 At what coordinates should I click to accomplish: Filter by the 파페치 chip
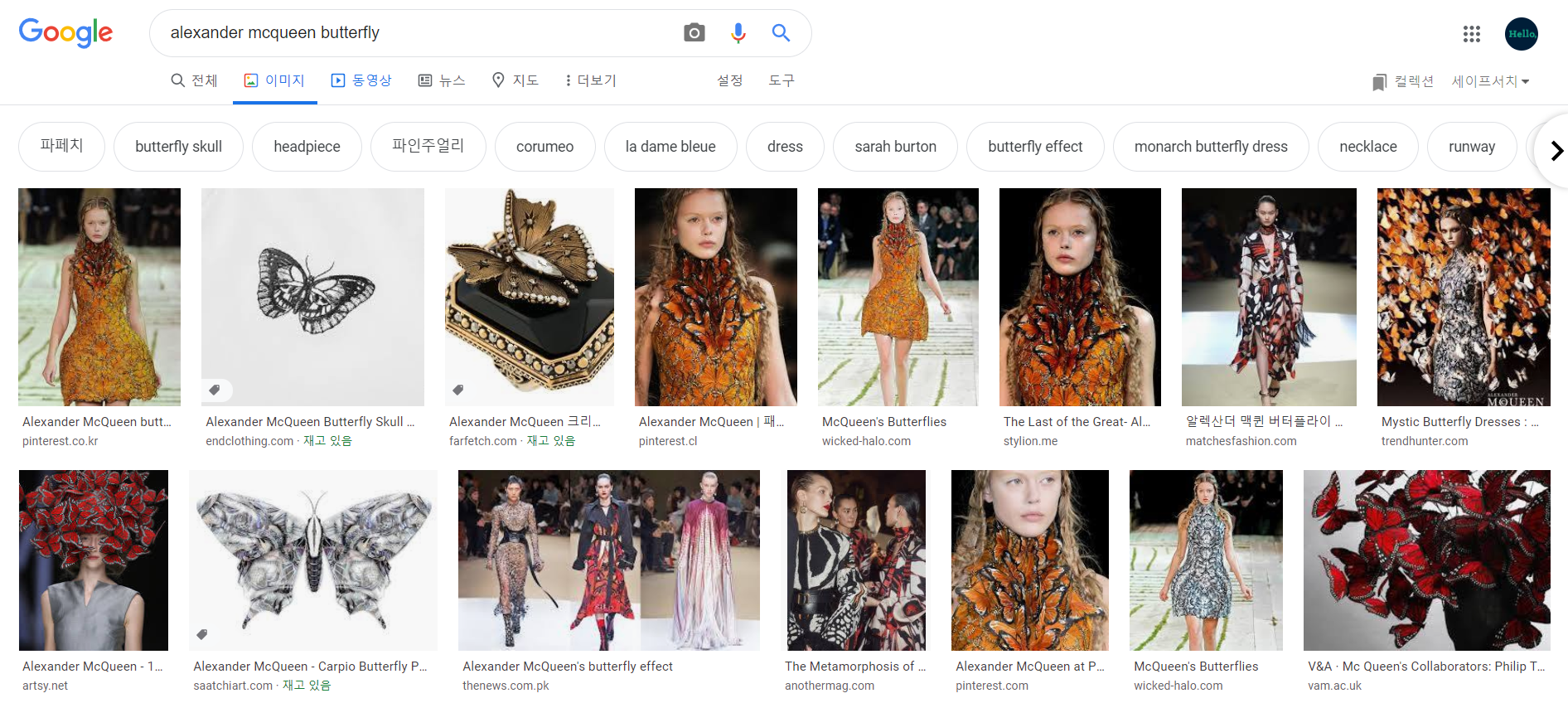61,146
